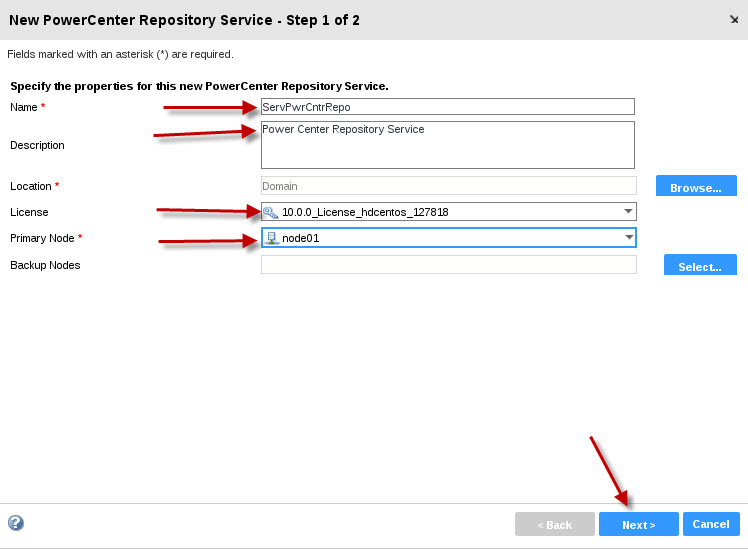Image resolution: width=748 pixels, height=549 pixels.
Task: Click the dialog title Step 1 of 2
Action: 184,20
